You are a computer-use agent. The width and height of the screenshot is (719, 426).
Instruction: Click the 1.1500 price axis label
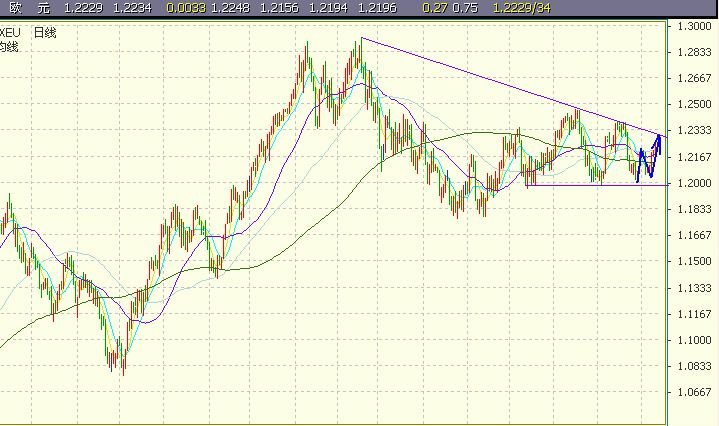[694, 261]
